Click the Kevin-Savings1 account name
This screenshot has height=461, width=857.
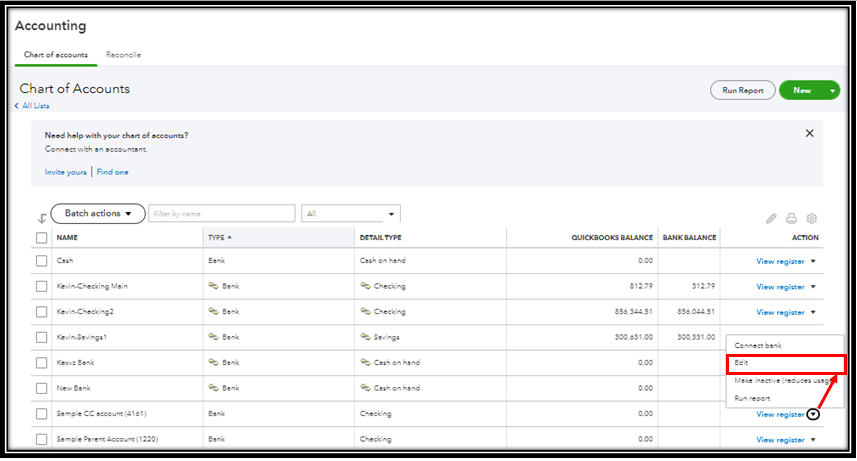82,337
